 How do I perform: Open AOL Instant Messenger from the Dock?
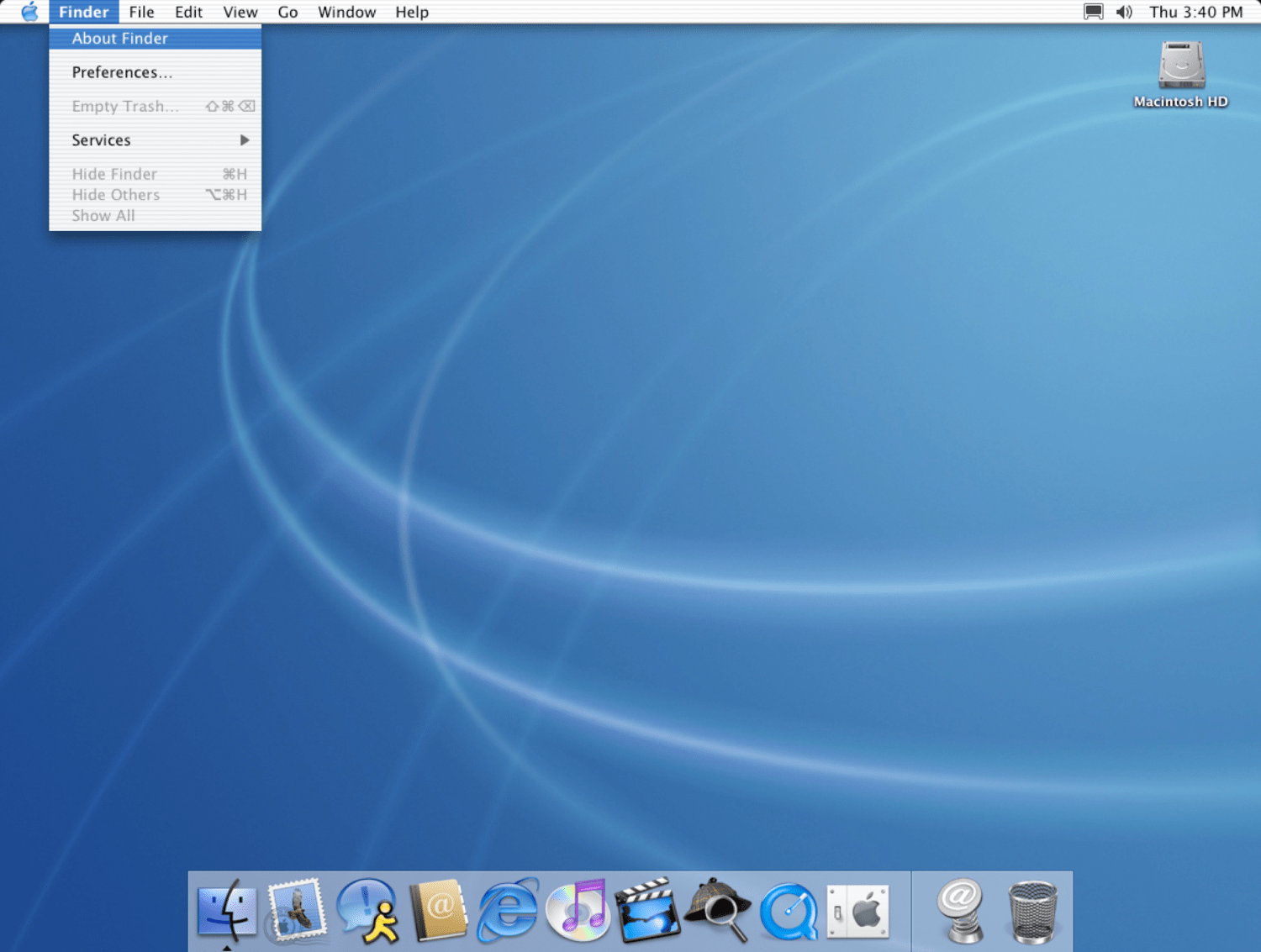(367, 910)
